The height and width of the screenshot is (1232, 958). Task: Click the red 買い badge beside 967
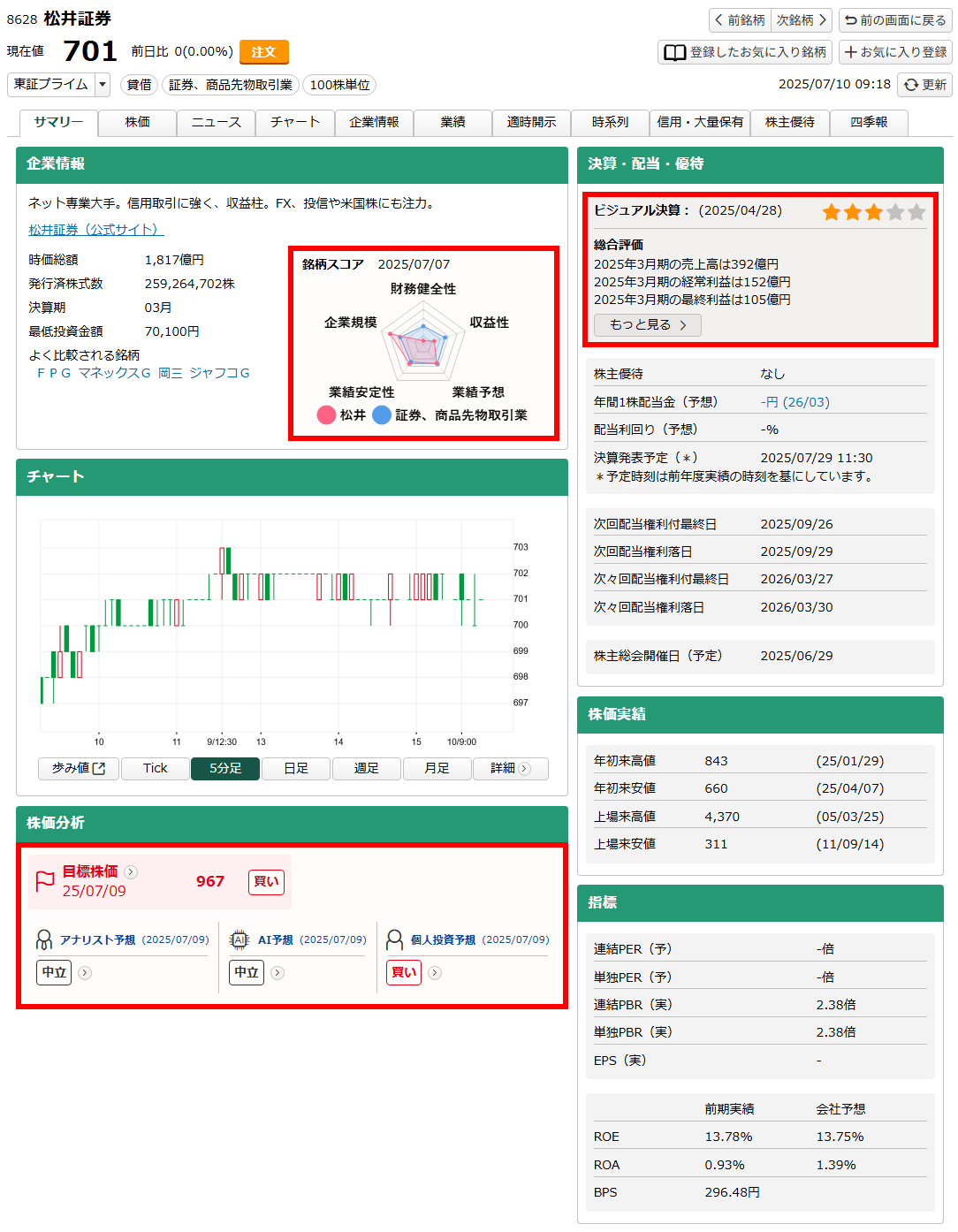[266, 882]
